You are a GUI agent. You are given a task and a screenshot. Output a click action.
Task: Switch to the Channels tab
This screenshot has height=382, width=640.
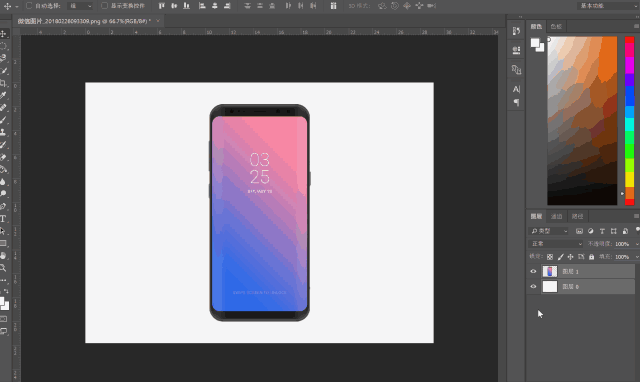click(x=556, y=216)
